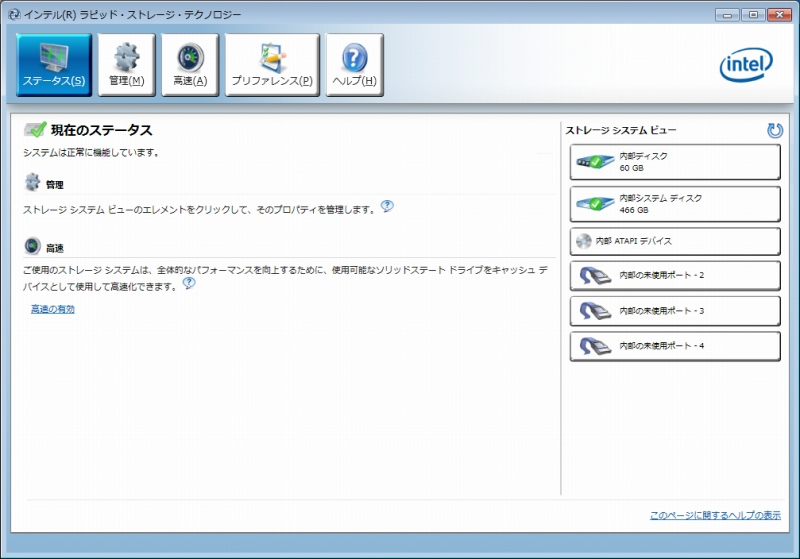Select 内部の未使用ポート - 3
The image size is (800, 559).
[675, 311]
